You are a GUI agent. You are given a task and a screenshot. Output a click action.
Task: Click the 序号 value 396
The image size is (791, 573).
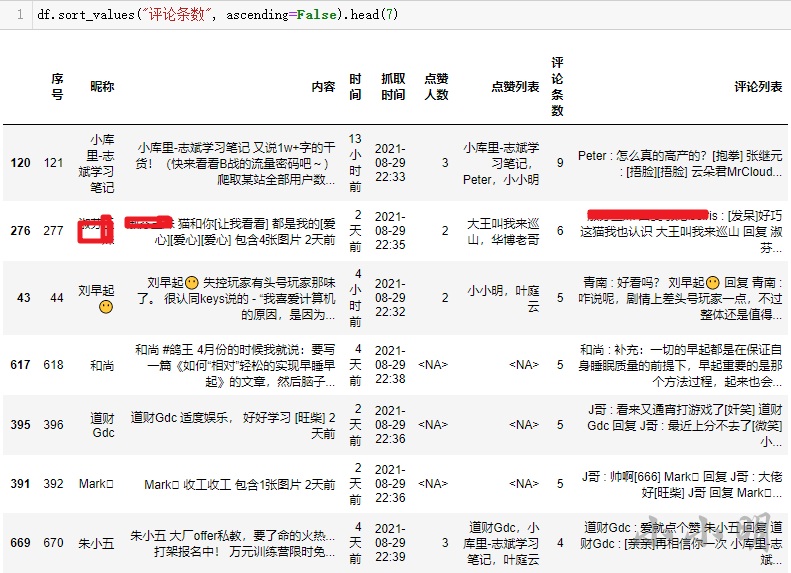tap(53, 425)
